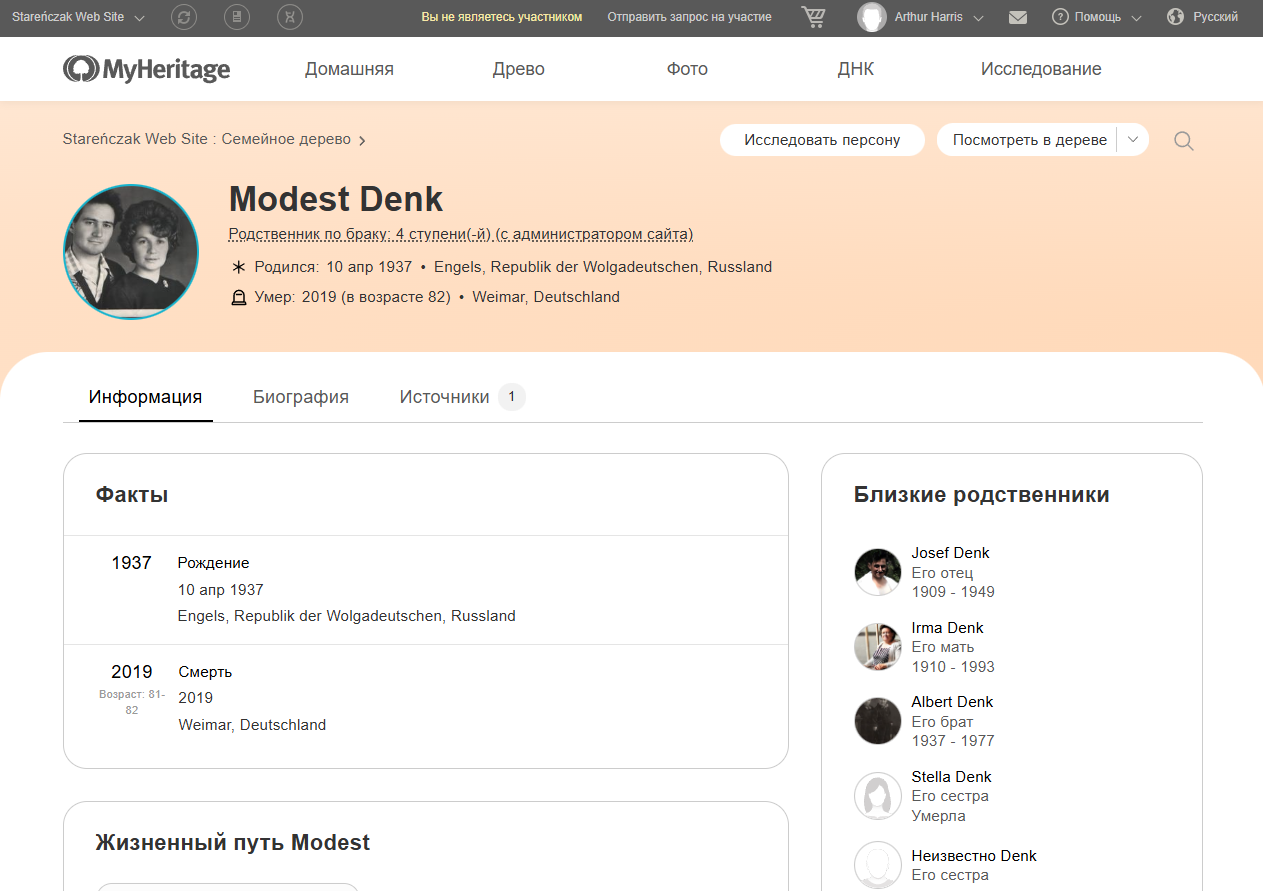Image resolution: width=1263 pixels, height=891 pixels.
Task: Click the record document icon in top bar
Action: tap(237, 17)
